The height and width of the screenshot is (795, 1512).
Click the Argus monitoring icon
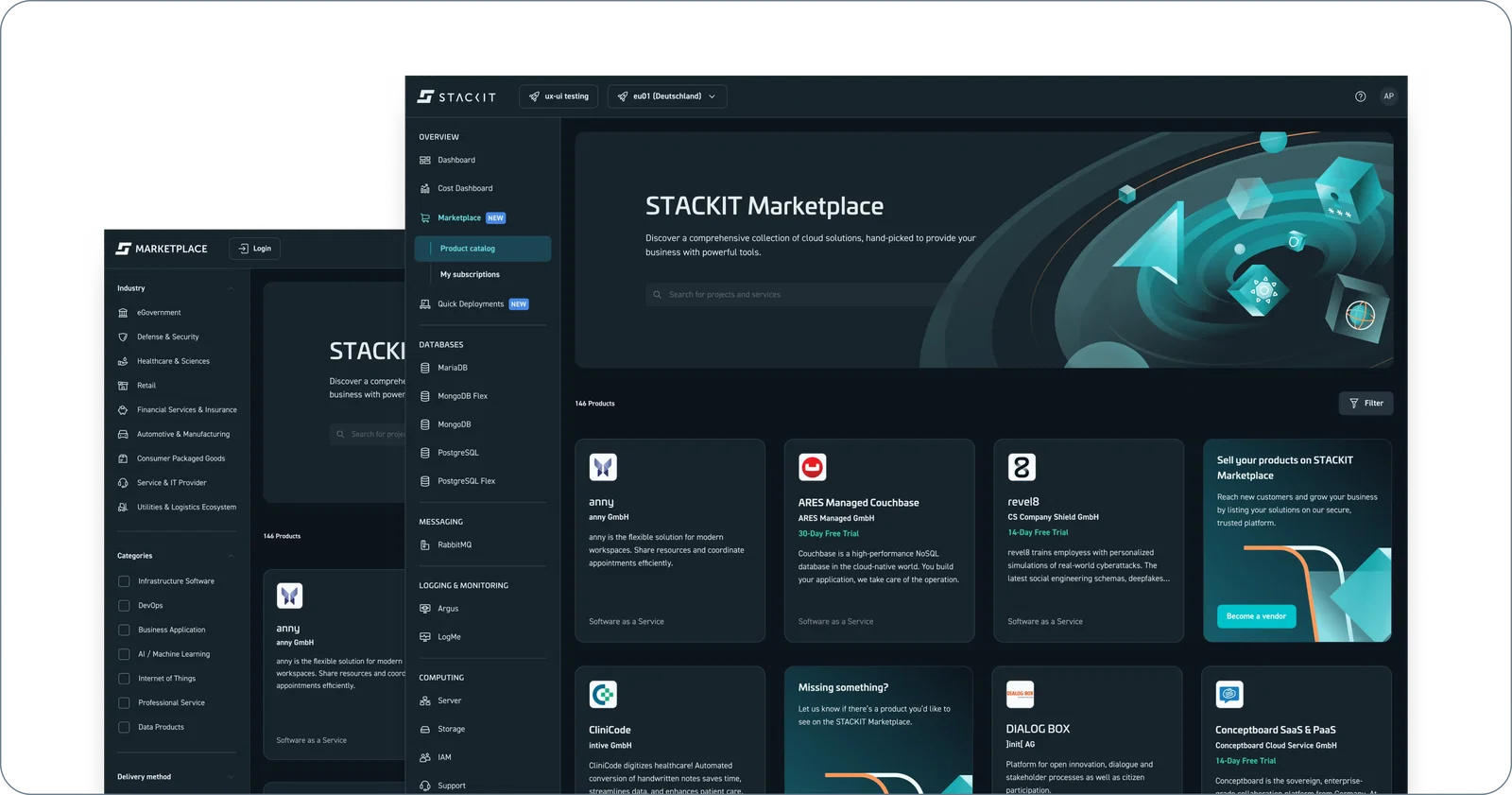(x=425, y=609)
